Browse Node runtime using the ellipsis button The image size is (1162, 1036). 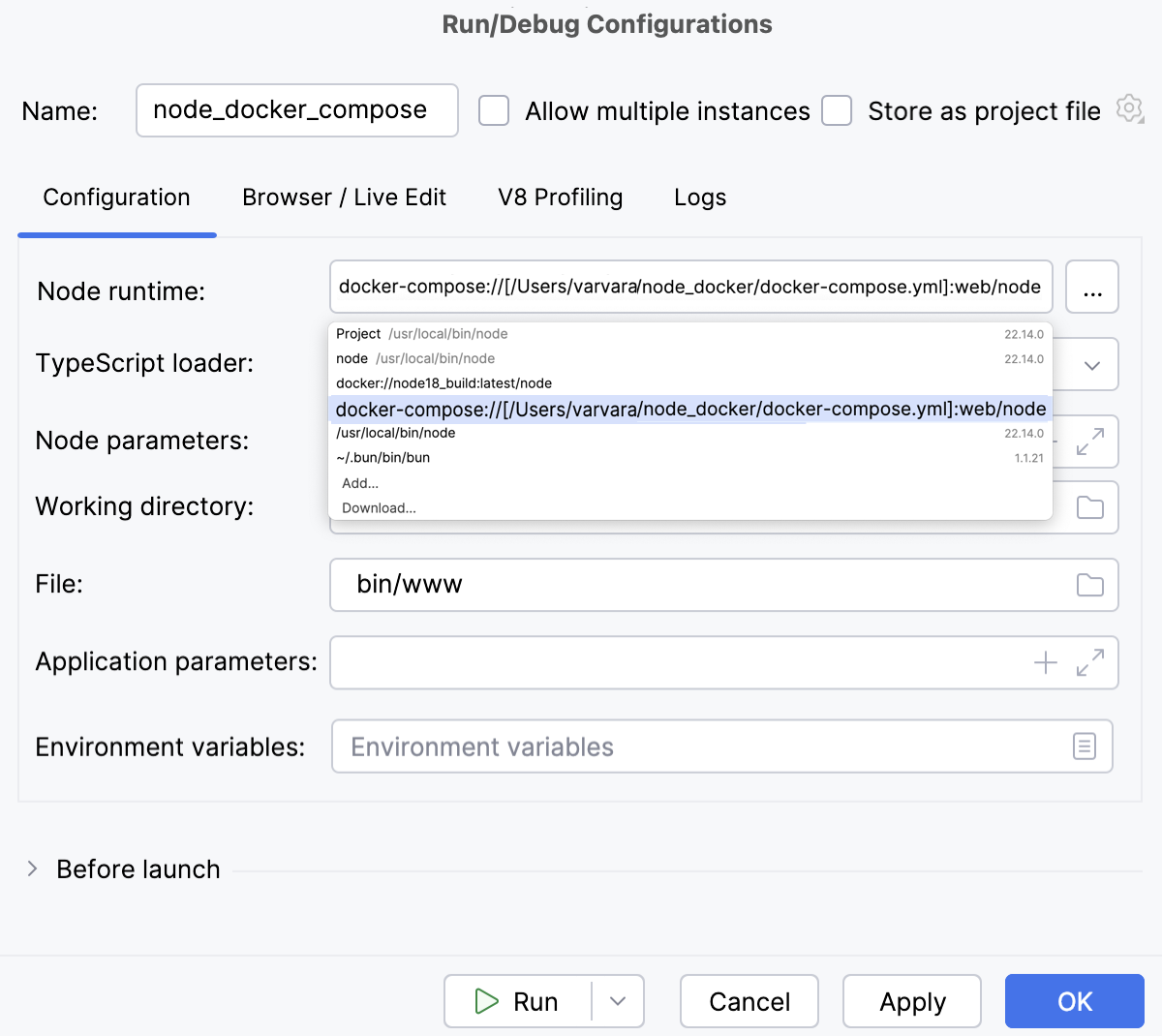point(1092,287)
